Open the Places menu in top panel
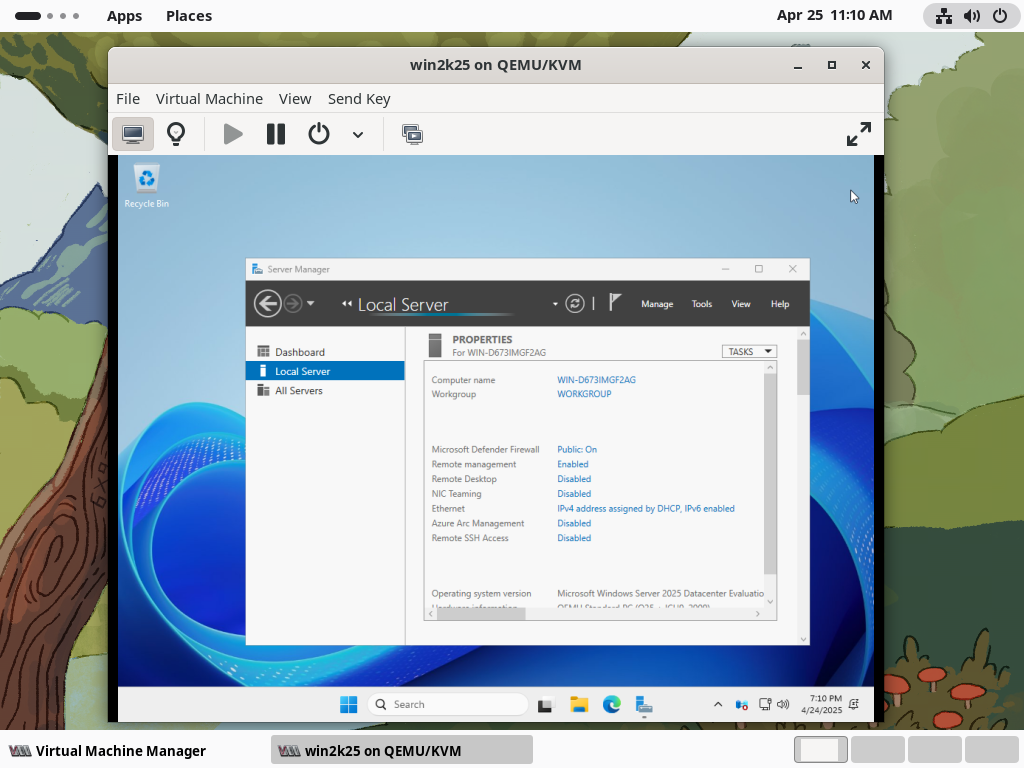Image resolution: width=1024 pixels, height=768 pixels. click(x=189, y=16)
